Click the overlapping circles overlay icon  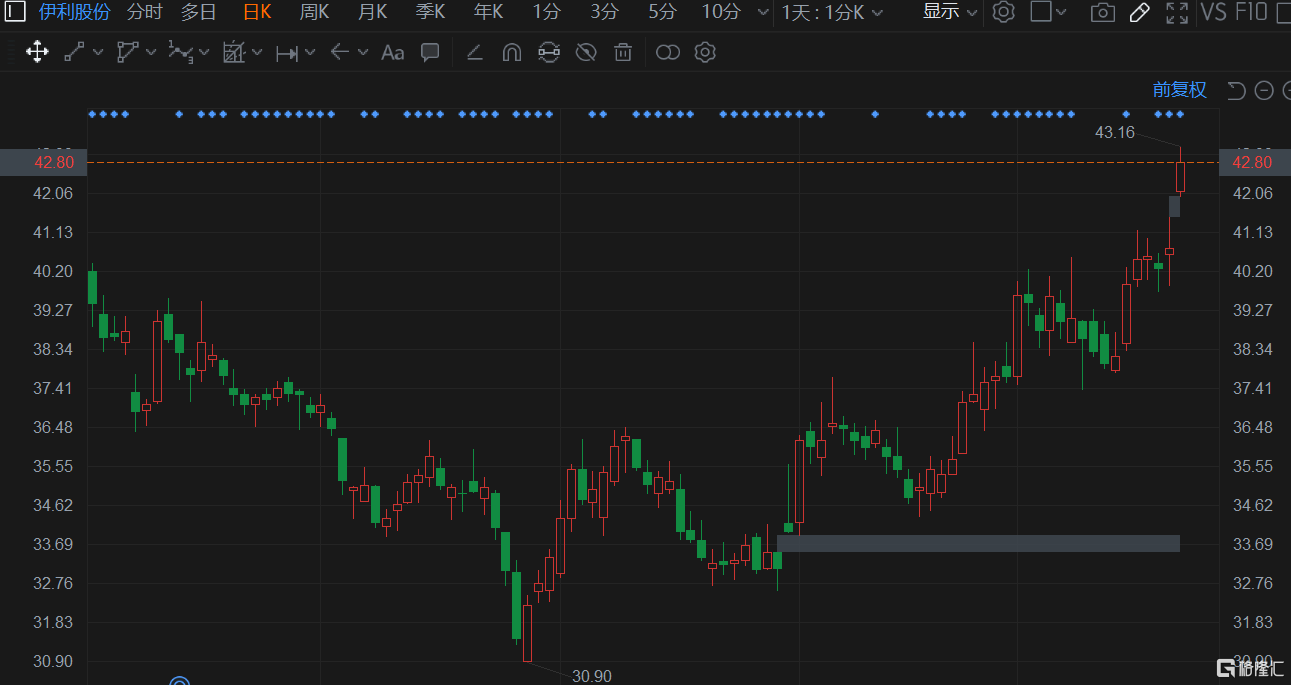(668, 52)
